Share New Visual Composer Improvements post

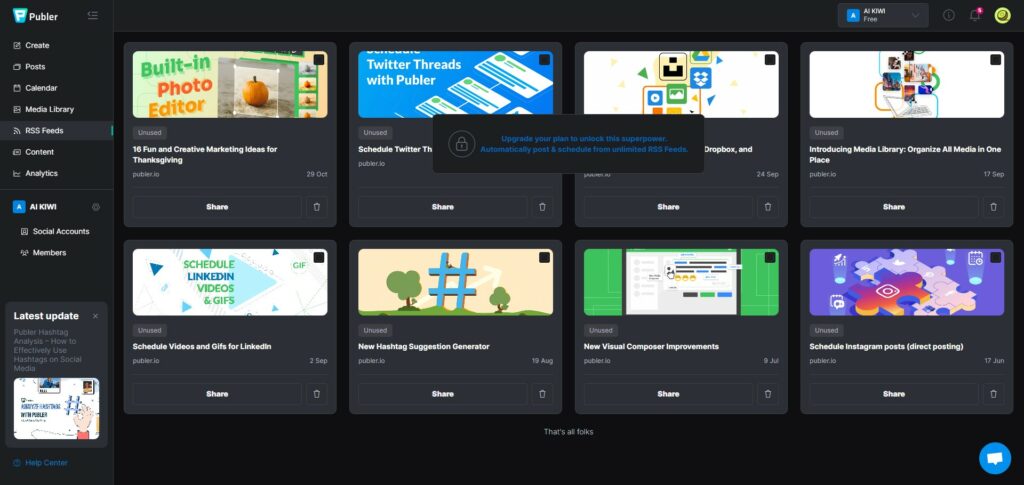[x=668, y=394]
